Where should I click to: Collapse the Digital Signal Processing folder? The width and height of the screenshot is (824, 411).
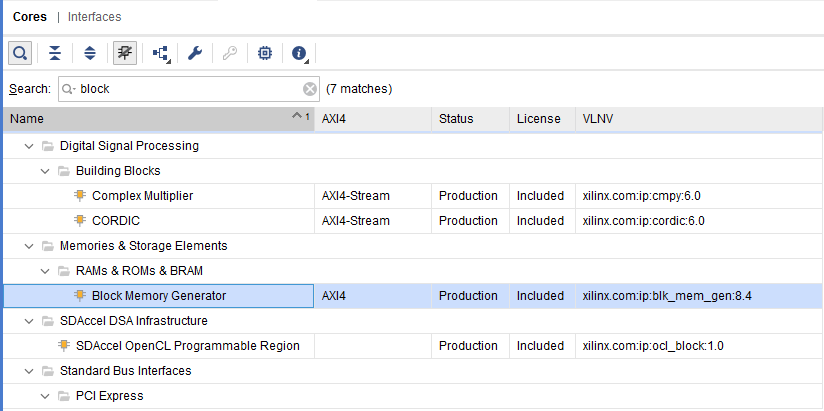28,146
